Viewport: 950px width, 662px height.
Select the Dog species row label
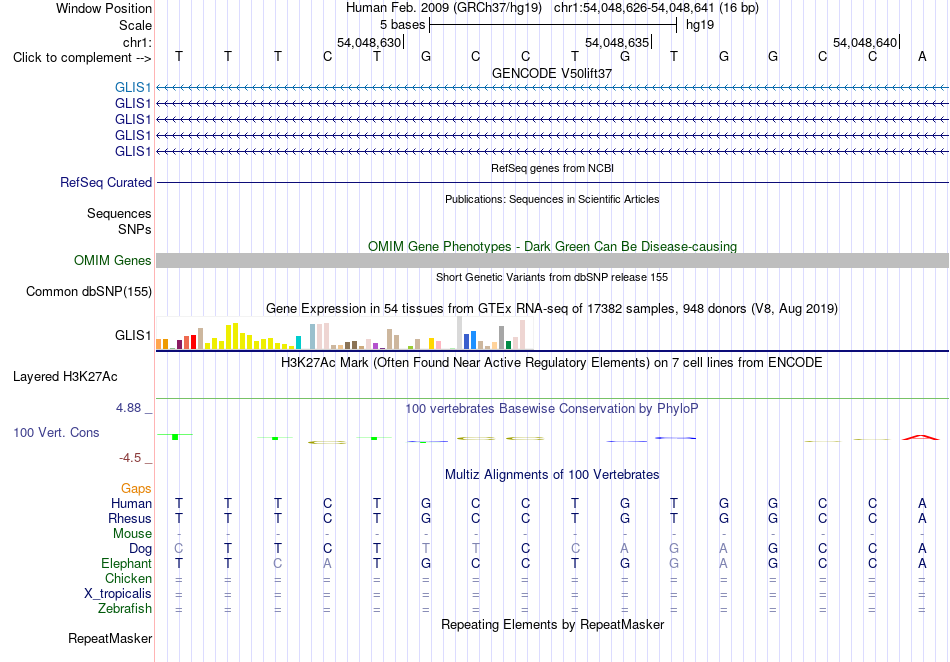click(140, 549)
